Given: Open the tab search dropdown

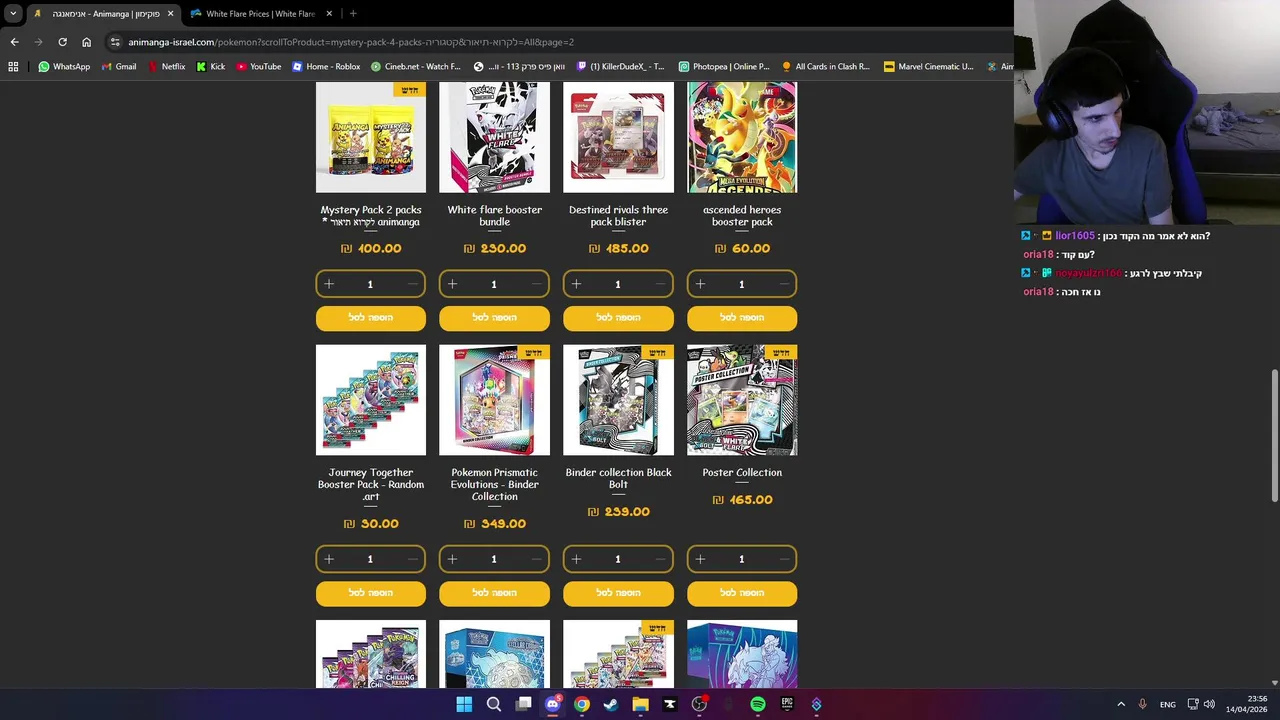Looking at the screenshot, I should click(13, 14).
